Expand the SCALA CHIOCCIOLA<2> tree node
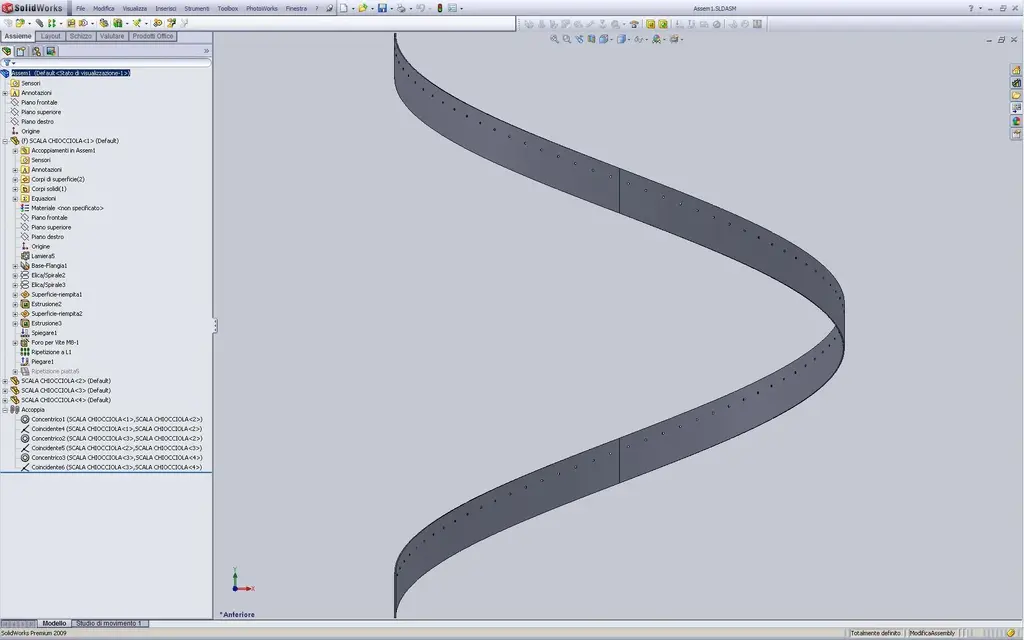 (5, 381)
